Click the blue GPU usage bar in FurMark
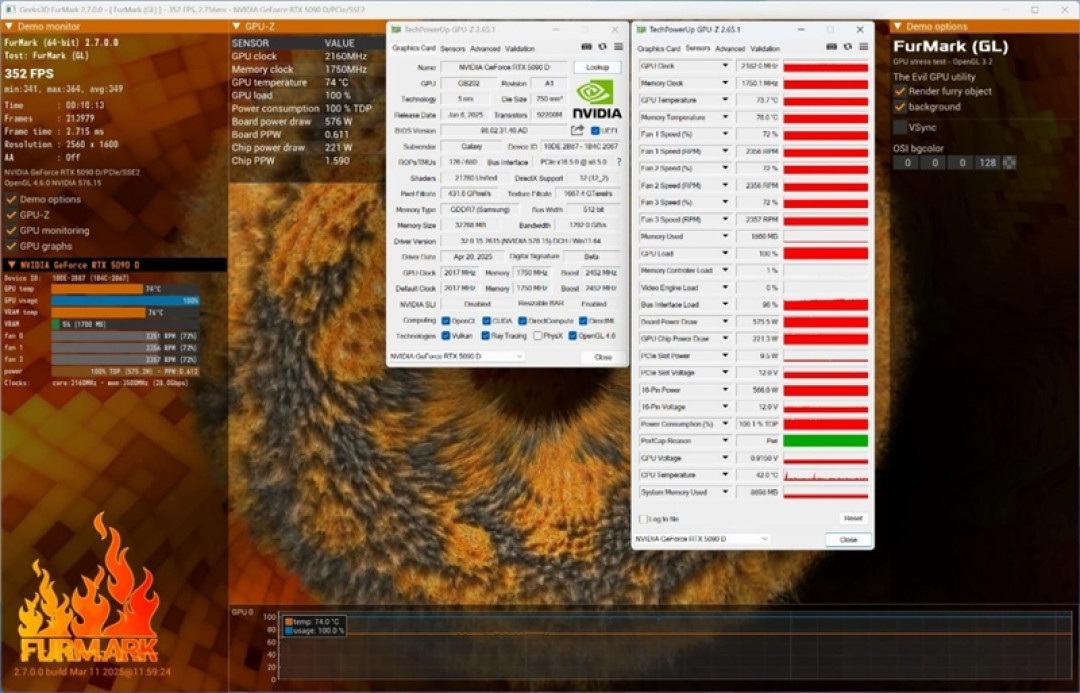This screenshot has height=693, width=1080. point(125,300)
